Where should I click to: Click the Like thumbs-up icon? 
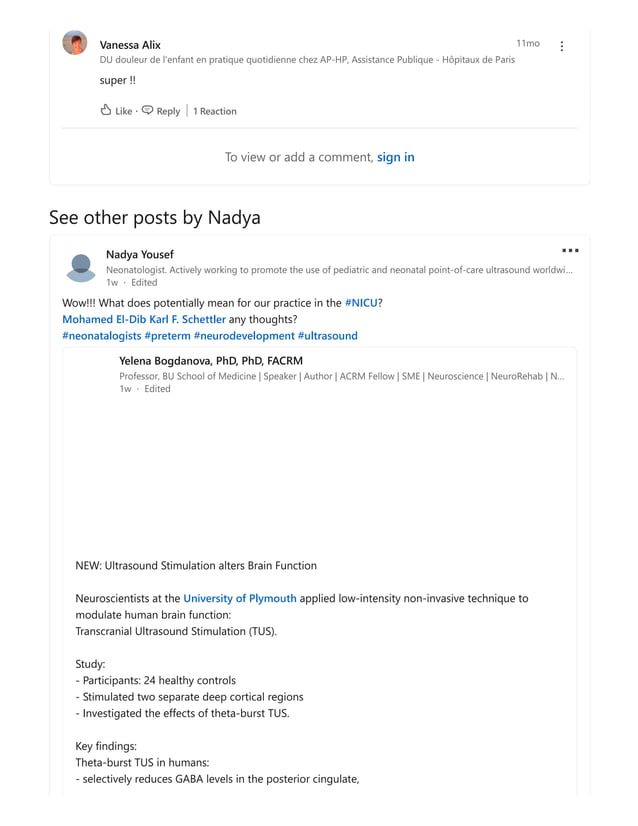(x=106, y=110)
